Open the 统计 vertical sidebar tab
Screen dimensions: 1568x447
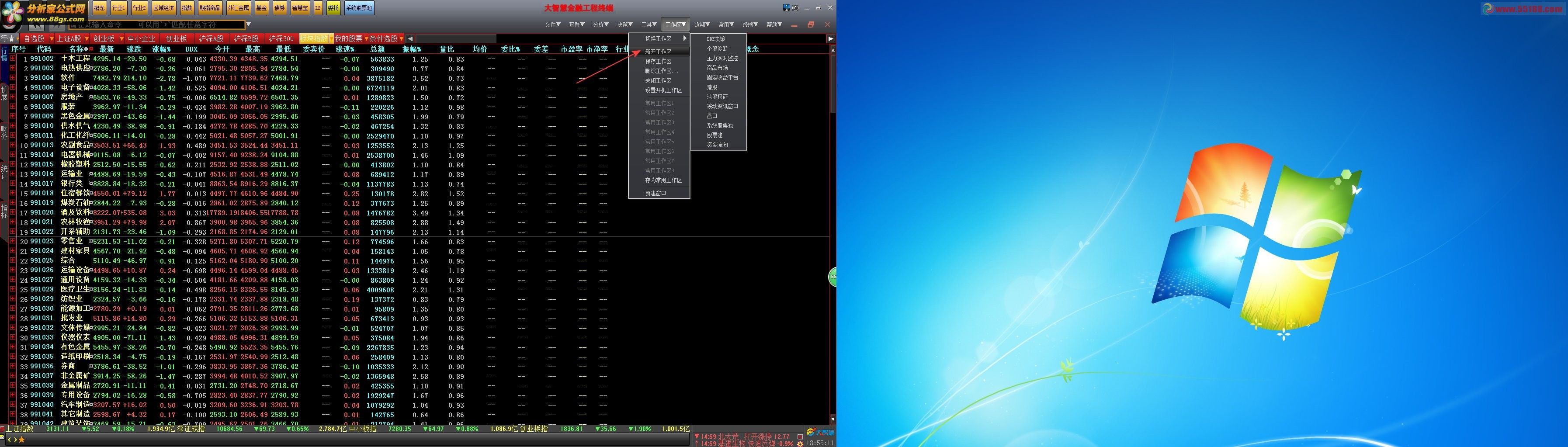[x=4, y=172]
